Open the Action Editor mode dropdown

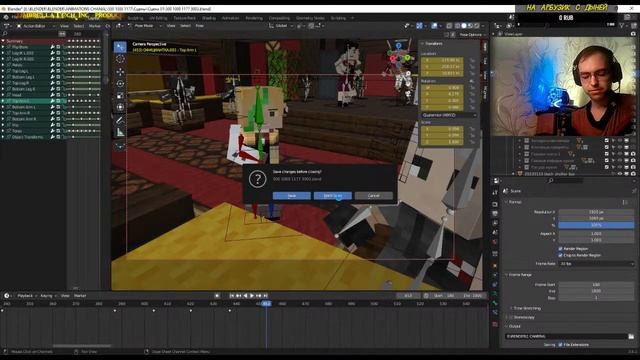point(36,26)
